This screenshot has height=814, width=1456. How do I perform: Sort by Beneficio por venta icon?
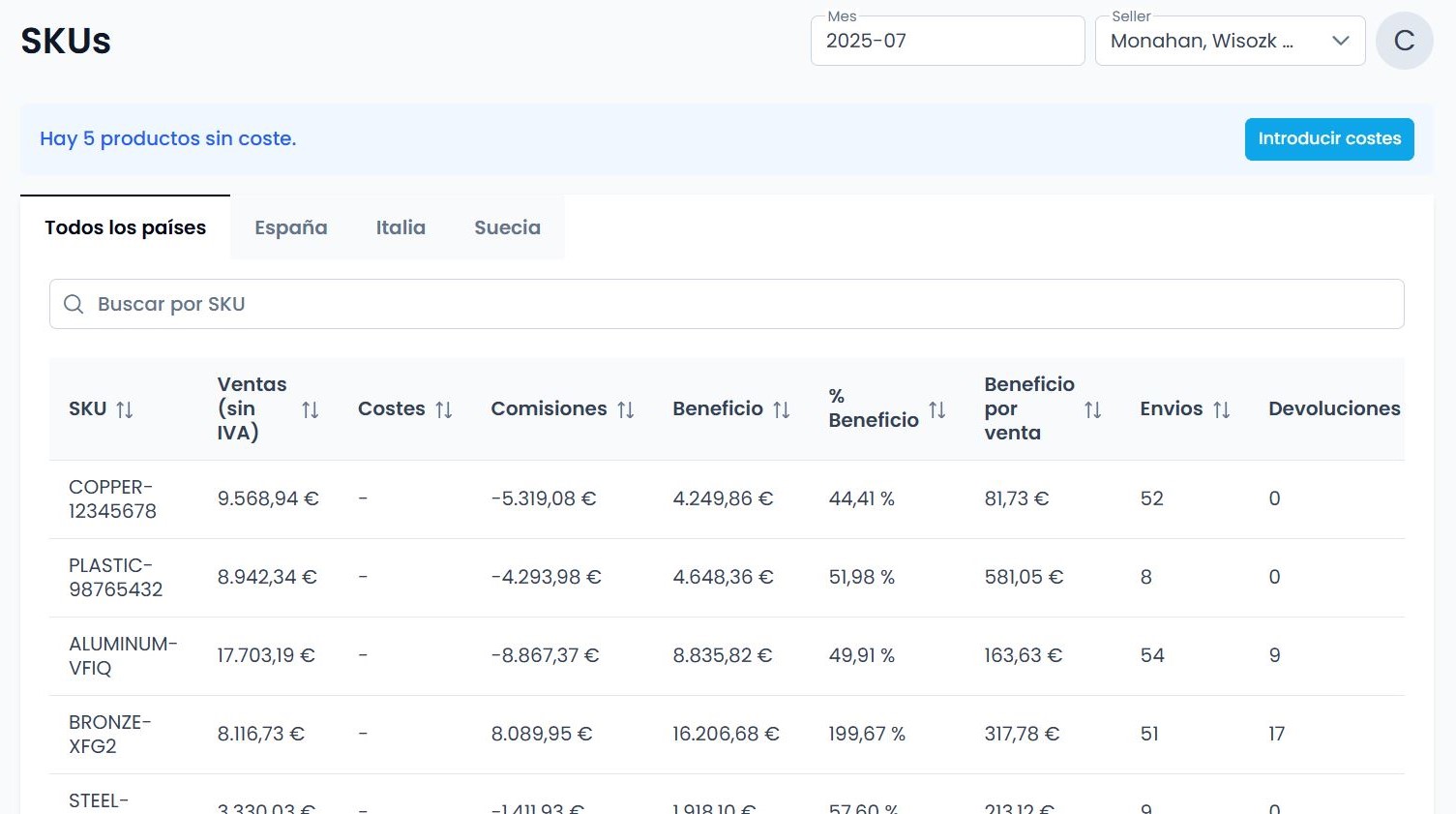click(1093, 409)
